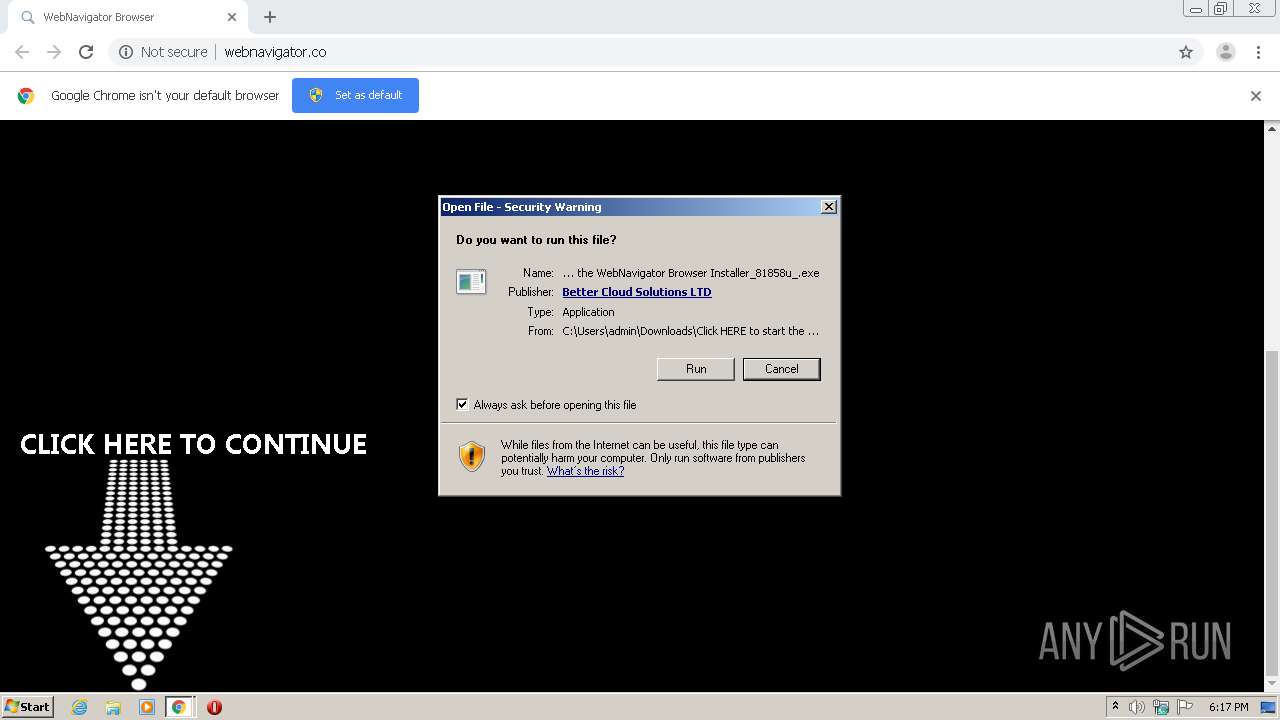This screenshot has width=1280, height=720.
Task: Click the C:\Users\admin\Downloads path text
Action: pyautogui.click(x=691, y=331)
